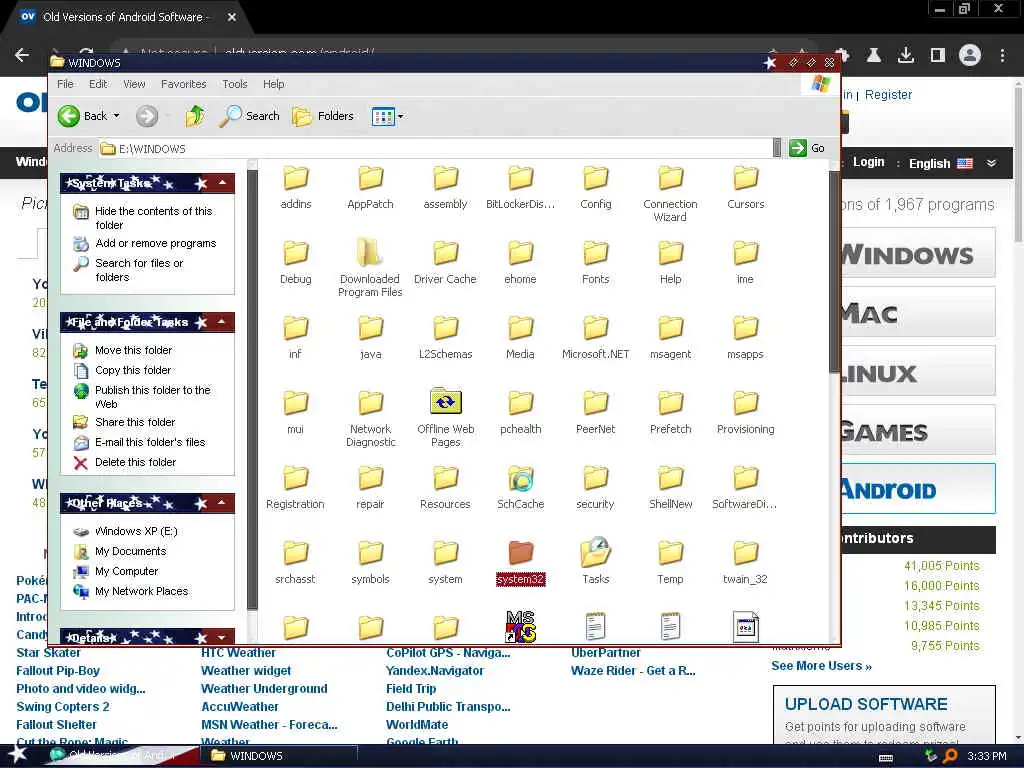Image resolution: width=1024 pixels, height=768 pixels.
Task: Click the WINDOWS taskbar button
Action: click(281, 756)
